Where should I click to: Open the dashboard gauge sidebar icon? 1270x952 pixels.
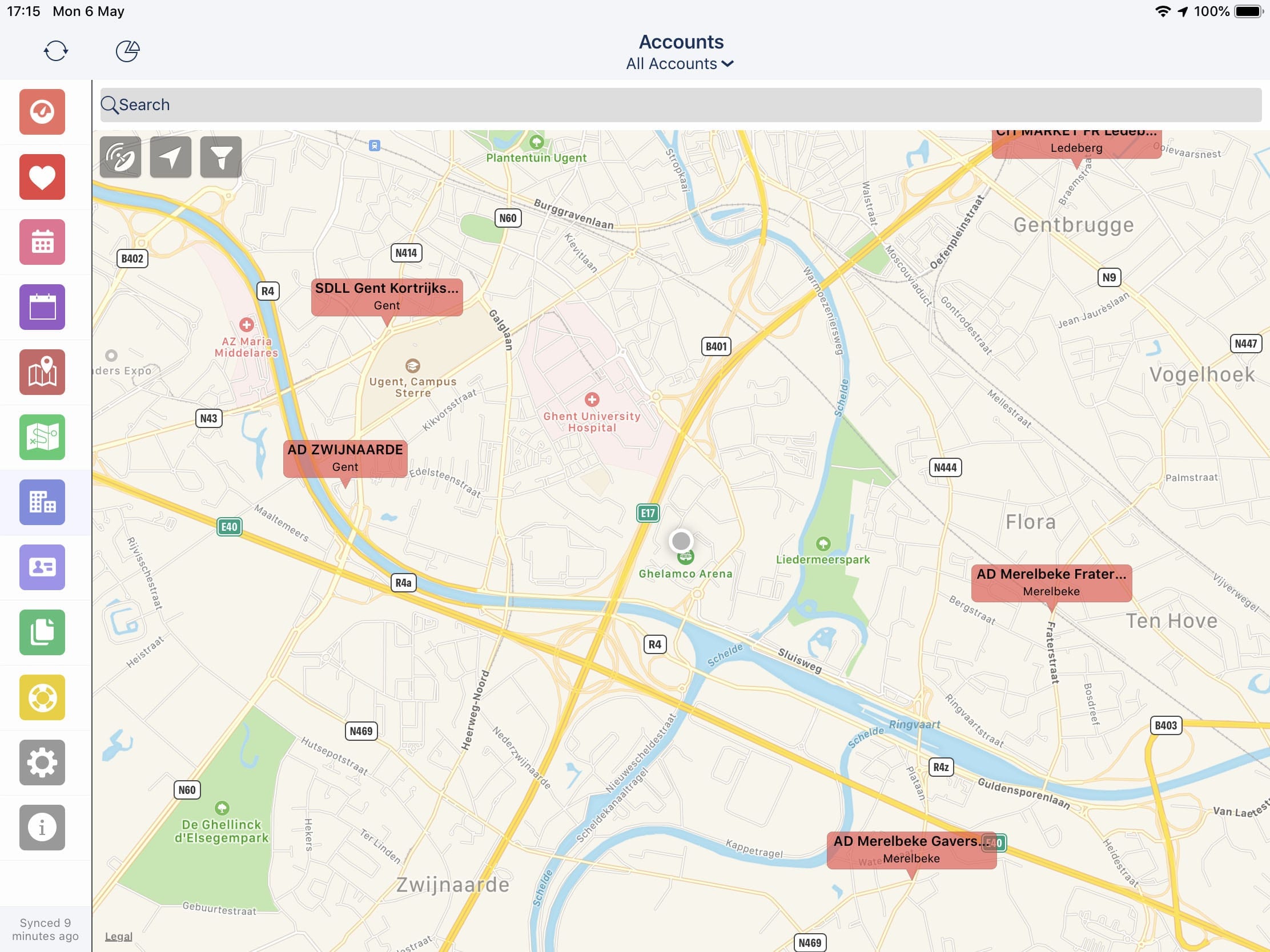[42, 112]
